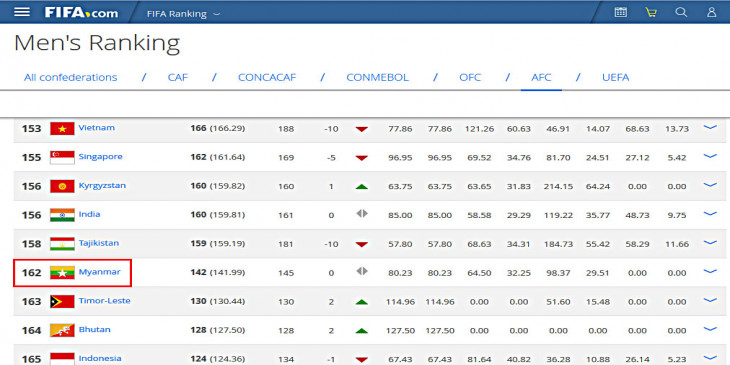Open the user account icon
Viewport: 730px width, 365px height.
tap(711, 12)
